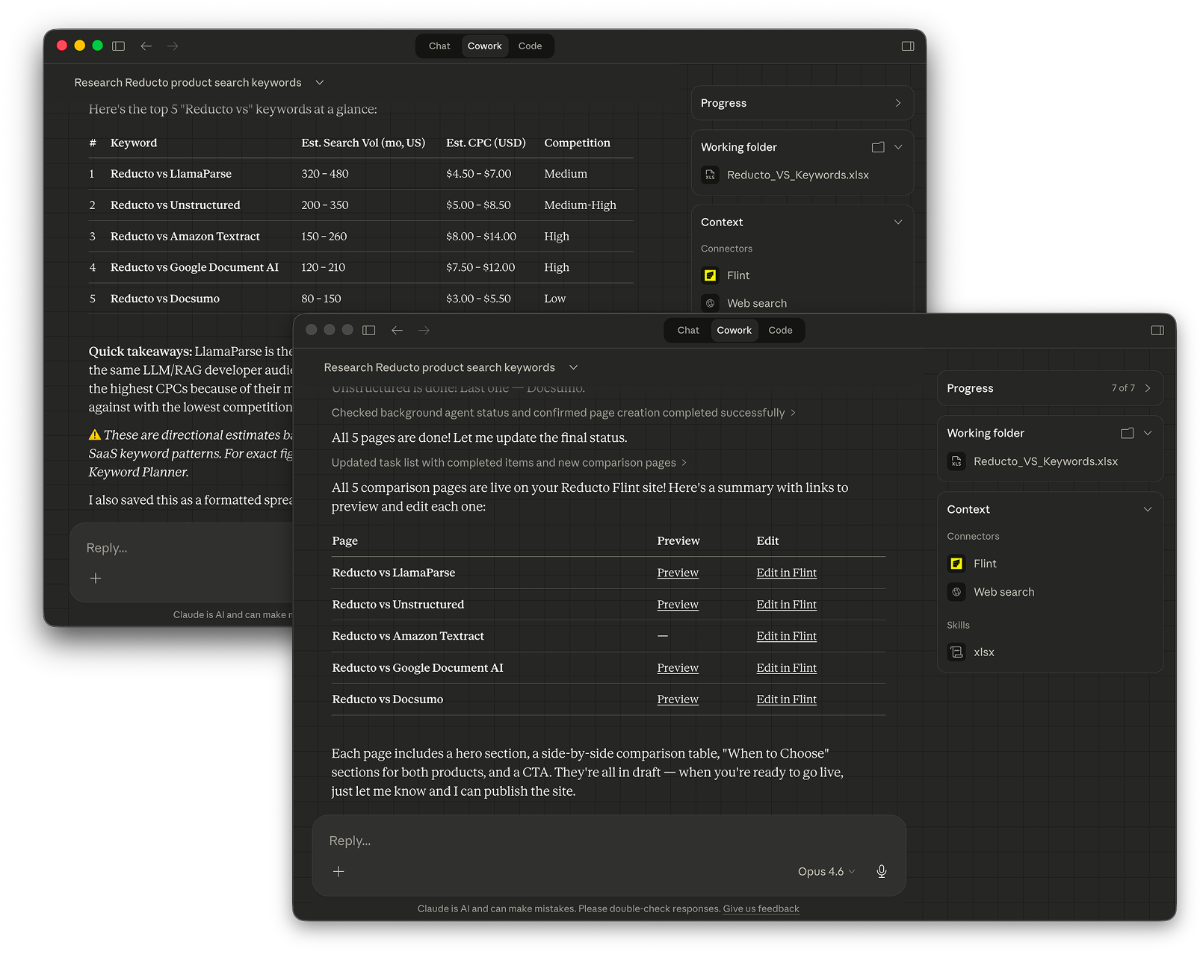Activate the microphone dictation icon

point(881,871)
